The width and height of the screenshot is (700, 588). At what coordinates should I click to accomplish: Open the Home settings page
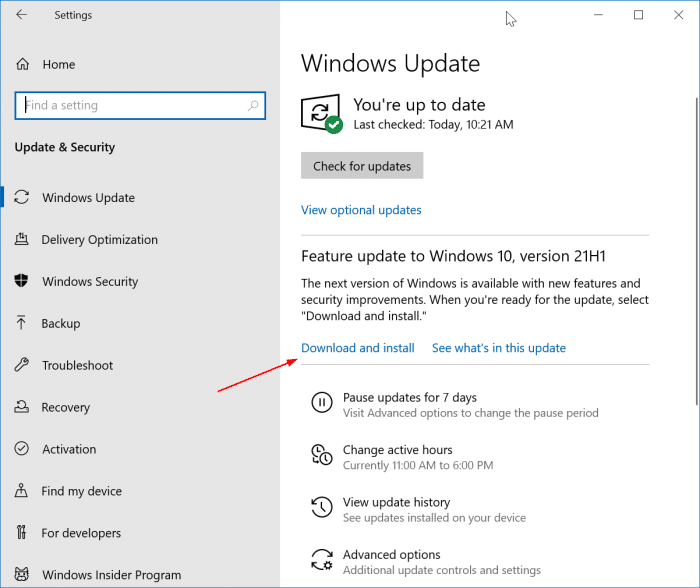coord(58,64)
